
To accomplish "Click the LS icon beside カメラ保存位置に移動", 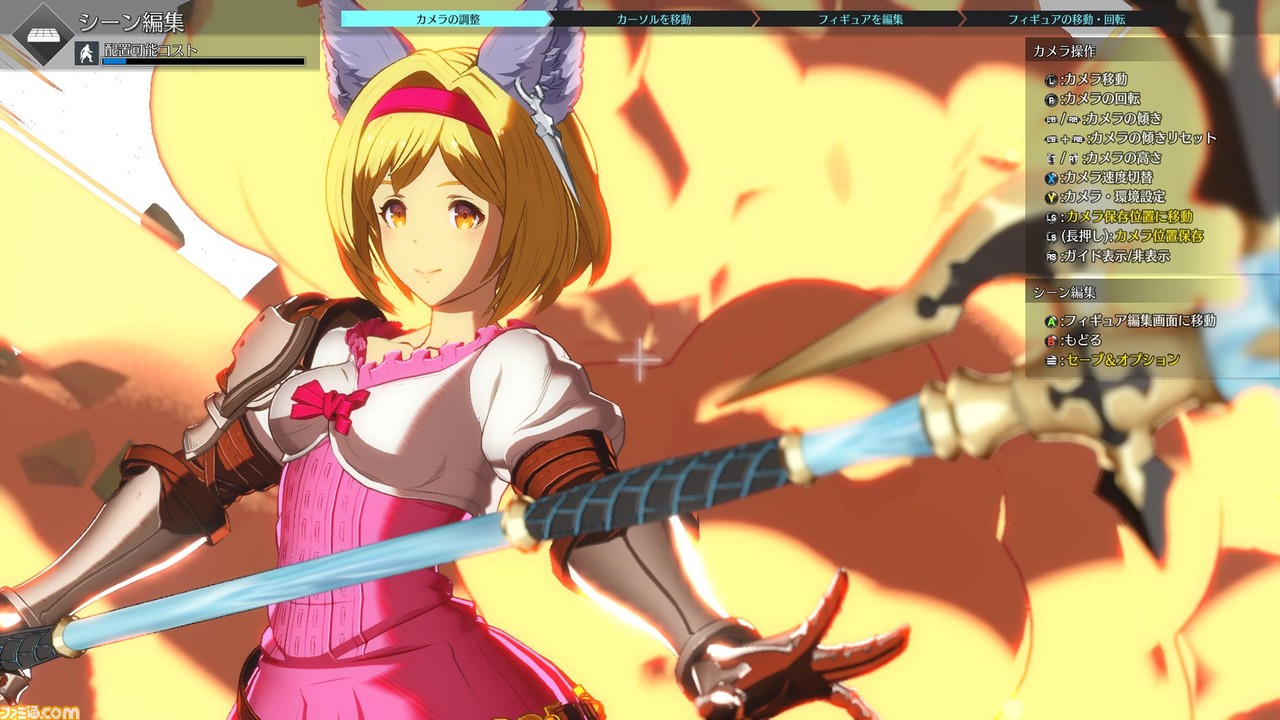I will pos(1051,217).
